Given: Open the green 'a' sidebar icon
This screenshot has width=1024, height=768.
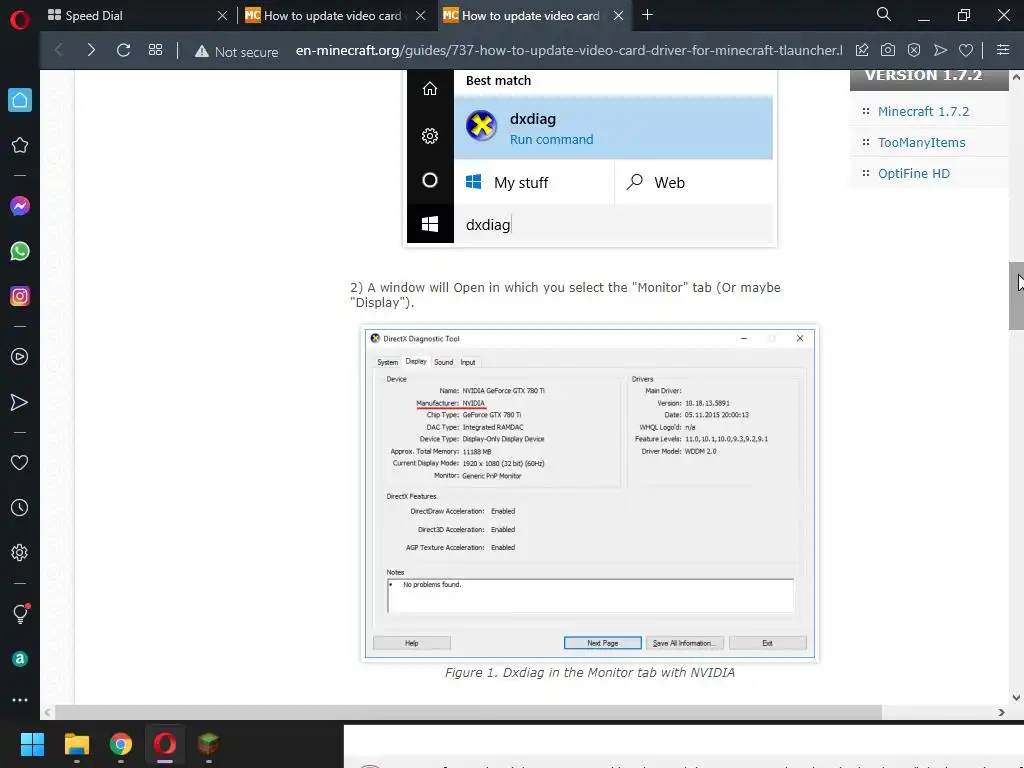Looking at the screenshot, I should click(x=20, y=659).
